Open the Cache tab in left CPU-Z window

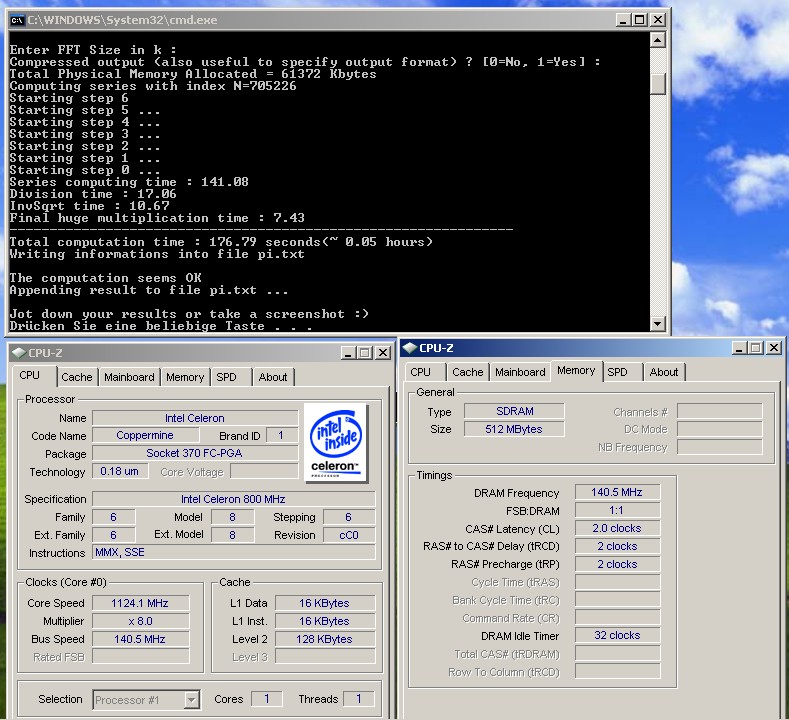pyautogui.click(x=76, y=377)
